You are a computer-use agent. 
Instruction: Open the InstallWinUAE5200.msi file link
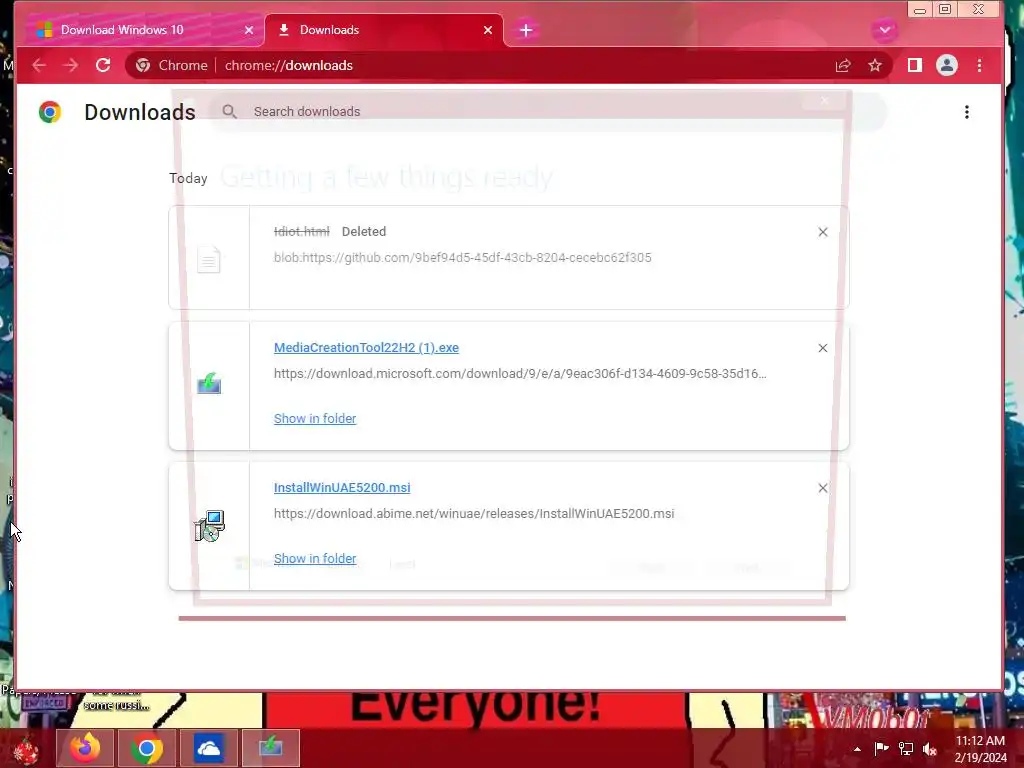342,487
